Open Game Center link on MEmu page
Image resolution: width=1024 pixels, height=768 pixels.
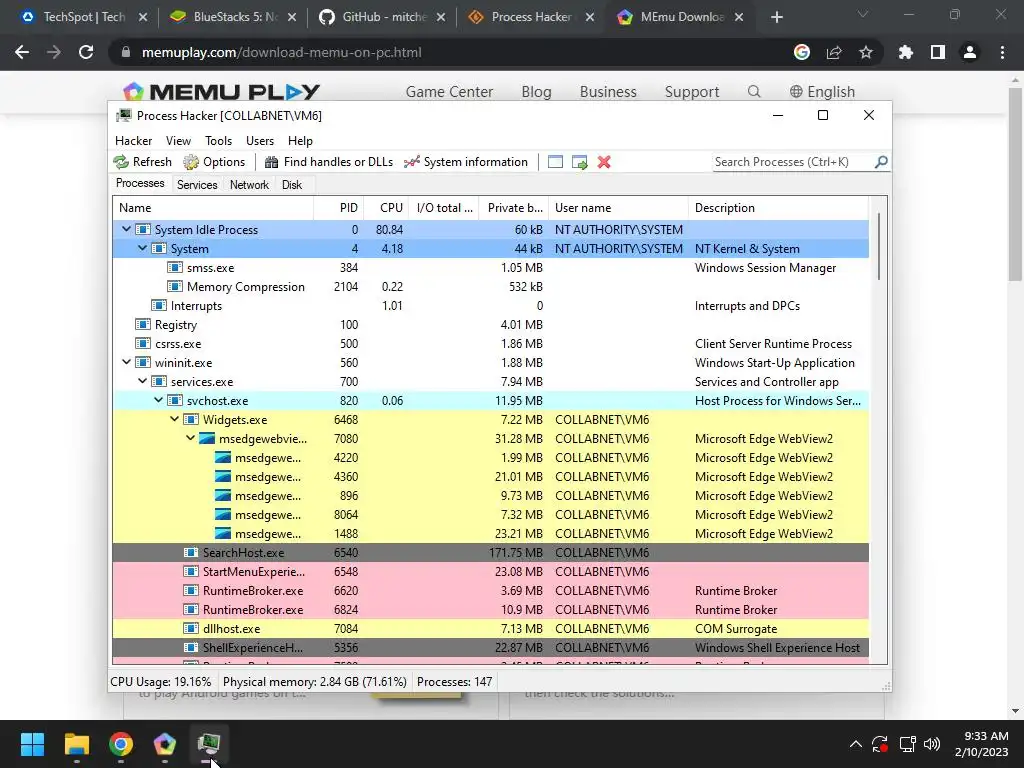coord(449,91)
